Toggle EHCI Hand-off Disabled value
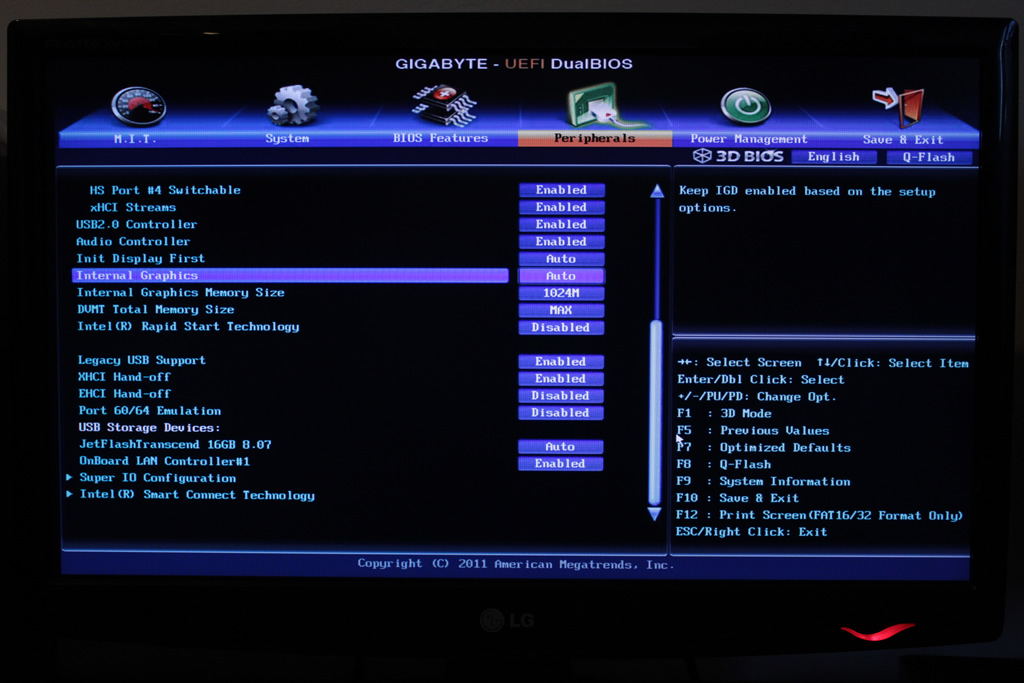Image resolution: width=1024 pixels, height=683 pixels. point(561,396)
